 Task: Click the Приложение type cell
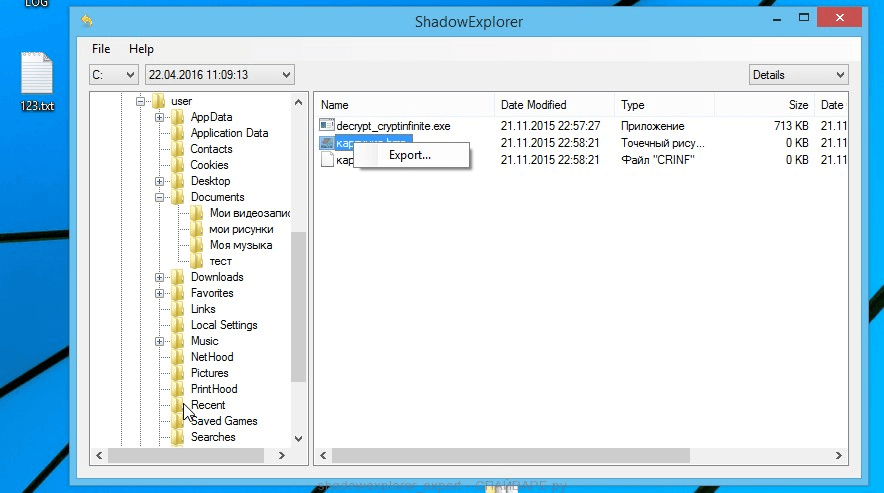click(x=653, y=126)
